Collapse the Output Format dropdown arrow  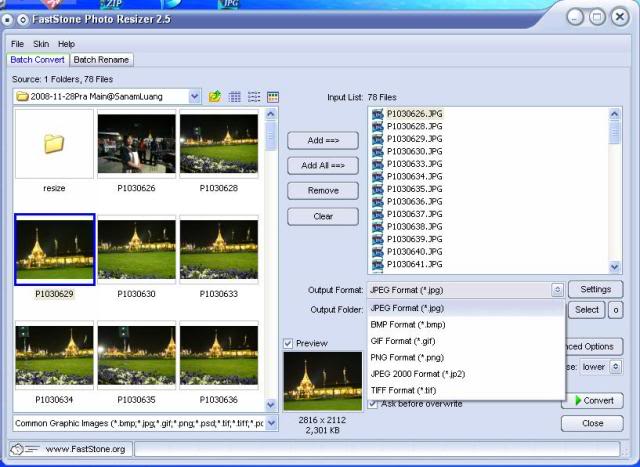click(557, 290)
